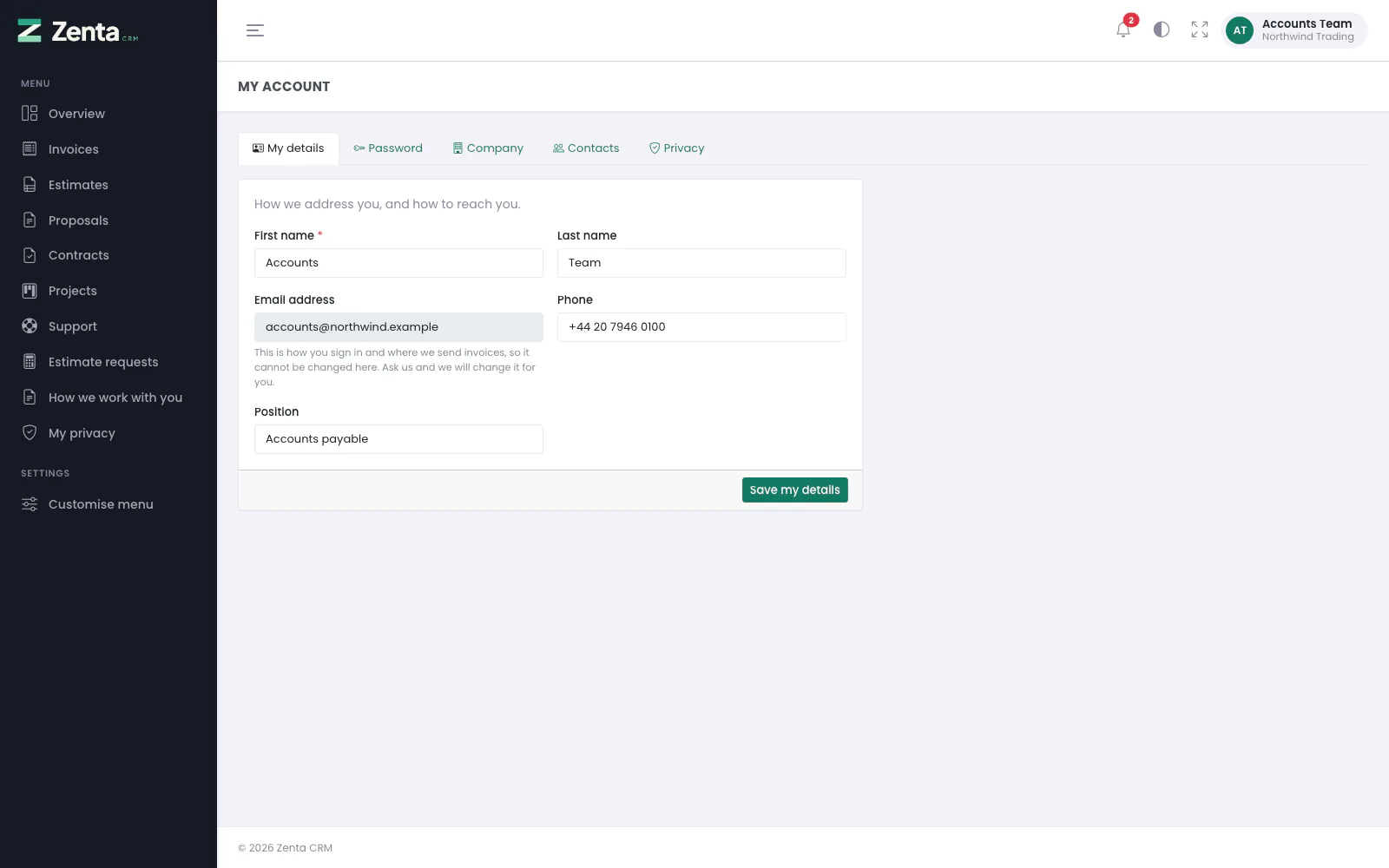Click the Estimates sidebar icon
This screenshot has width=1389, height=868.
(x=30, y=184)
